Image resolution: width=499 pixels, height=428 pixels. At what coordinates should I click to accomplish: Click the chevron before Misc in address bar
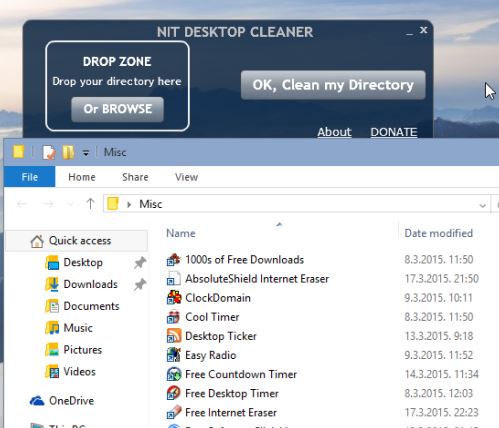coord(129,204)
